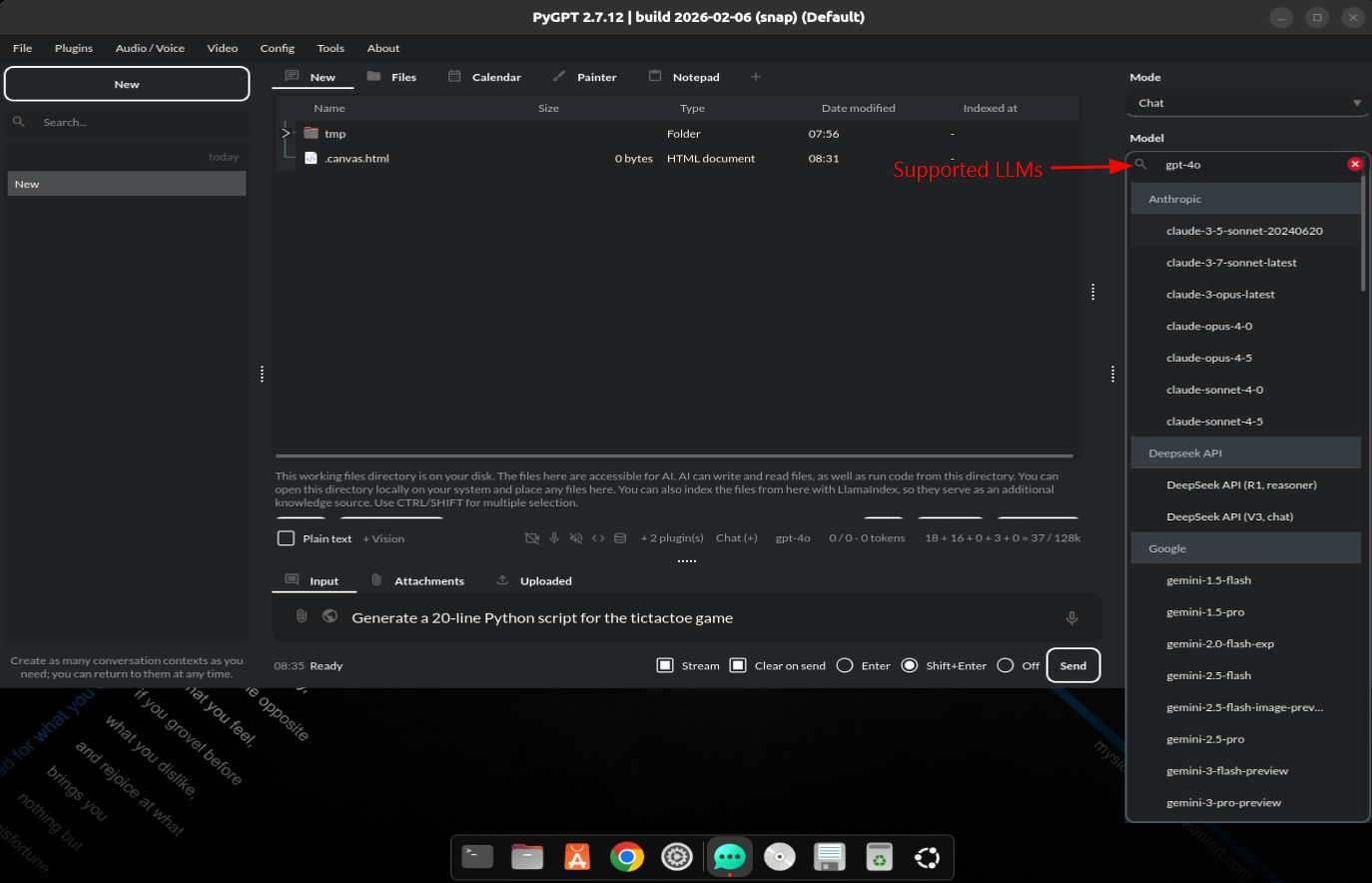Open the About menu

[383, 48]
